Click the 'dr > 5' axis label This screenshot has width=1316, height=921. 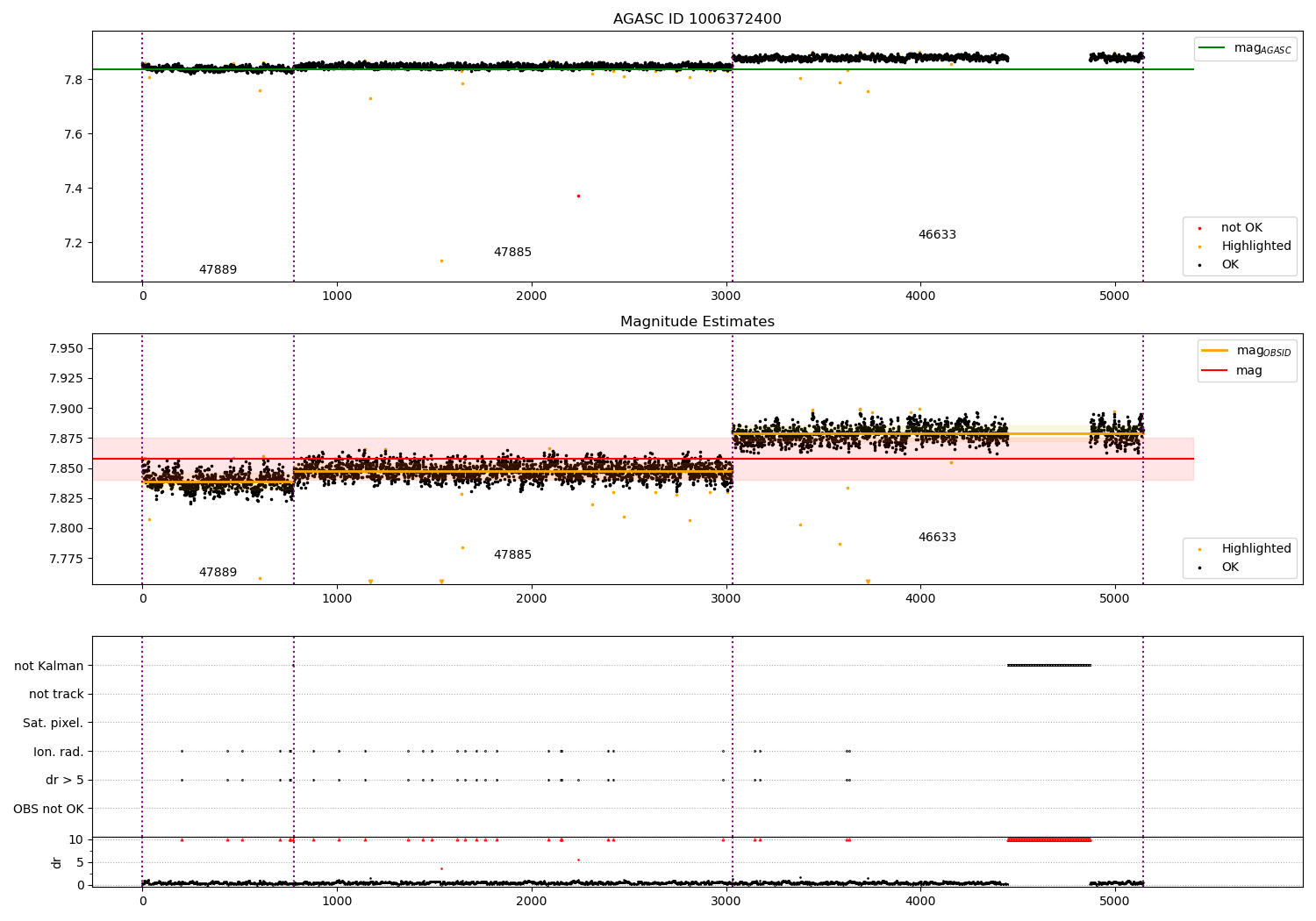tap(65, 780)
